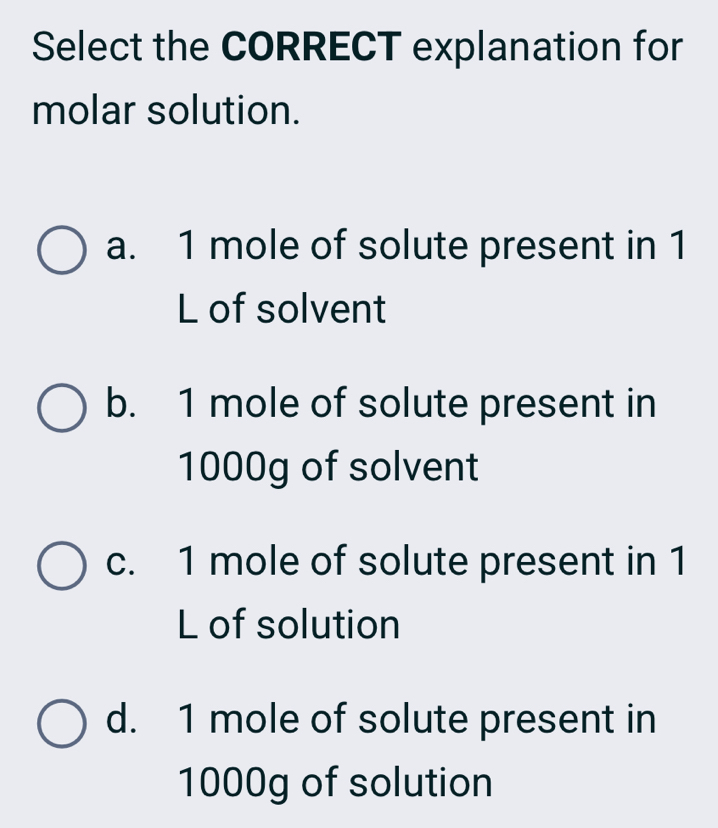Screen dimensions: 718x828
Task: Choose the 'L of solution' answer line
Action: point(289,625)
